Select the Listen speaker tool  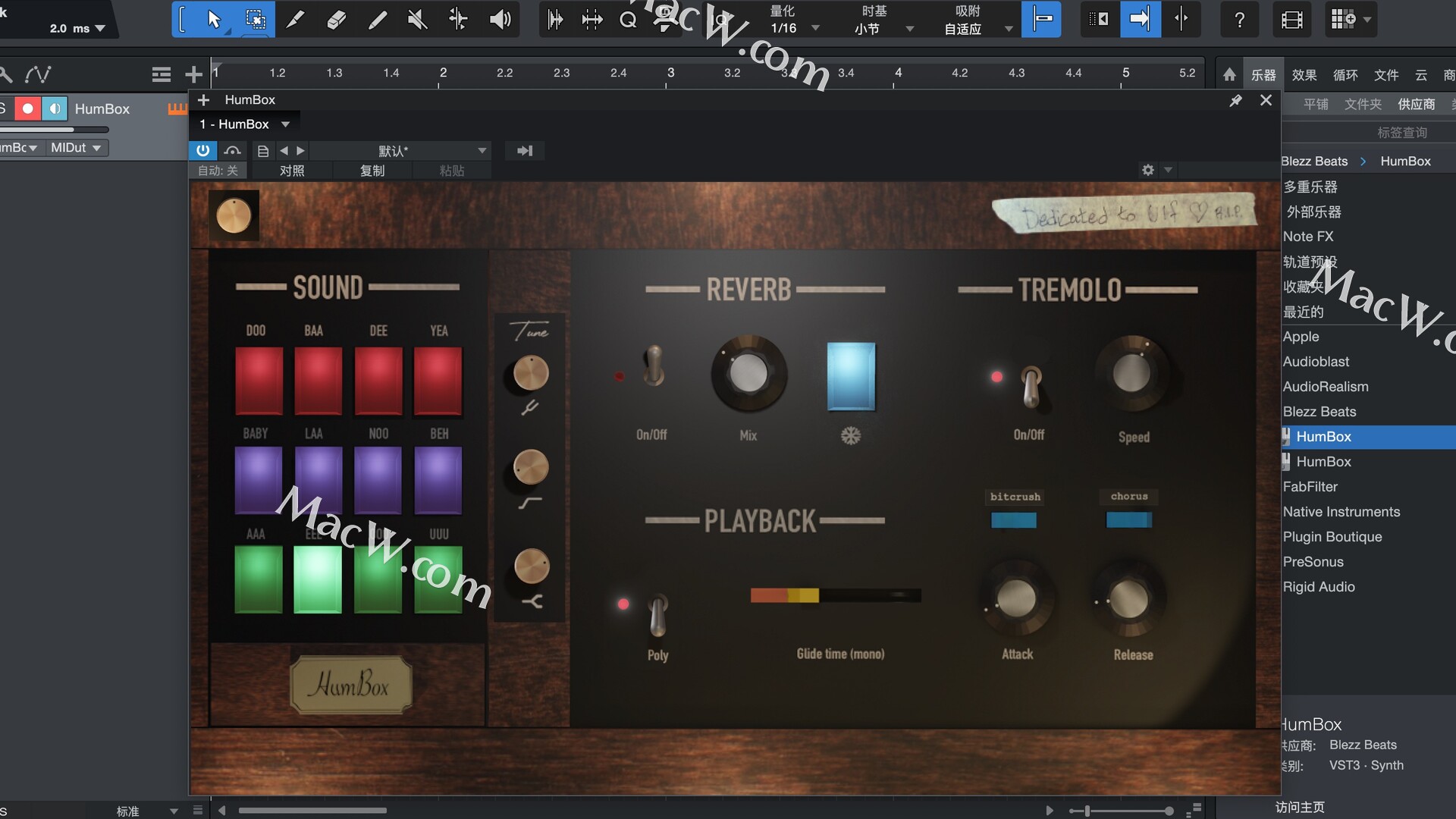tap(500, 19)
